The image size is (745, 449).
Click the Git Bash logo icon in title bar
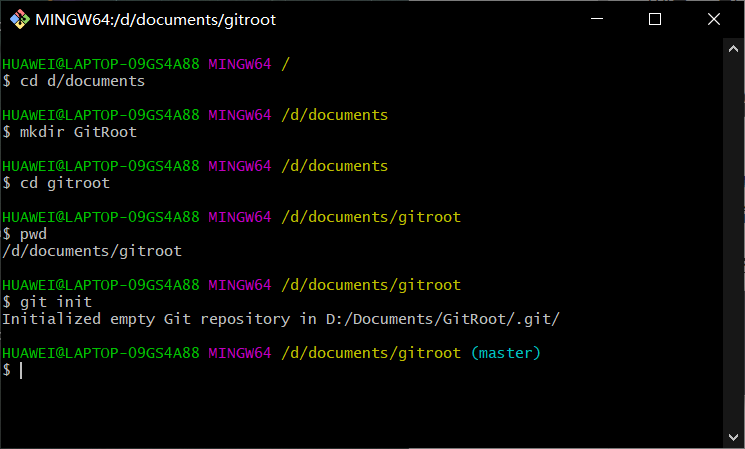pos(19,19)
